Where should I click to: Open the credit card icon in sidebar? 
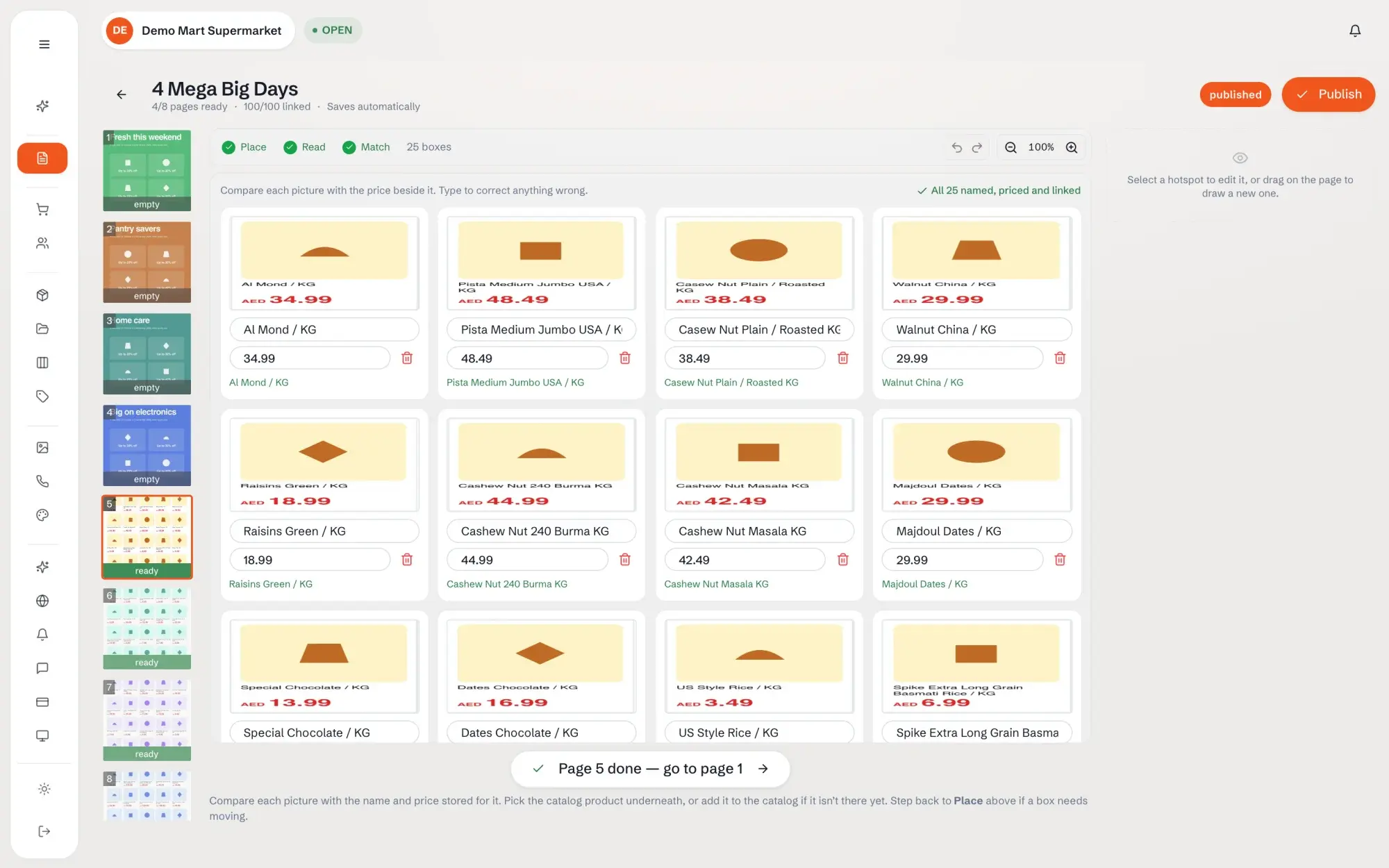[x=42, y=702]
